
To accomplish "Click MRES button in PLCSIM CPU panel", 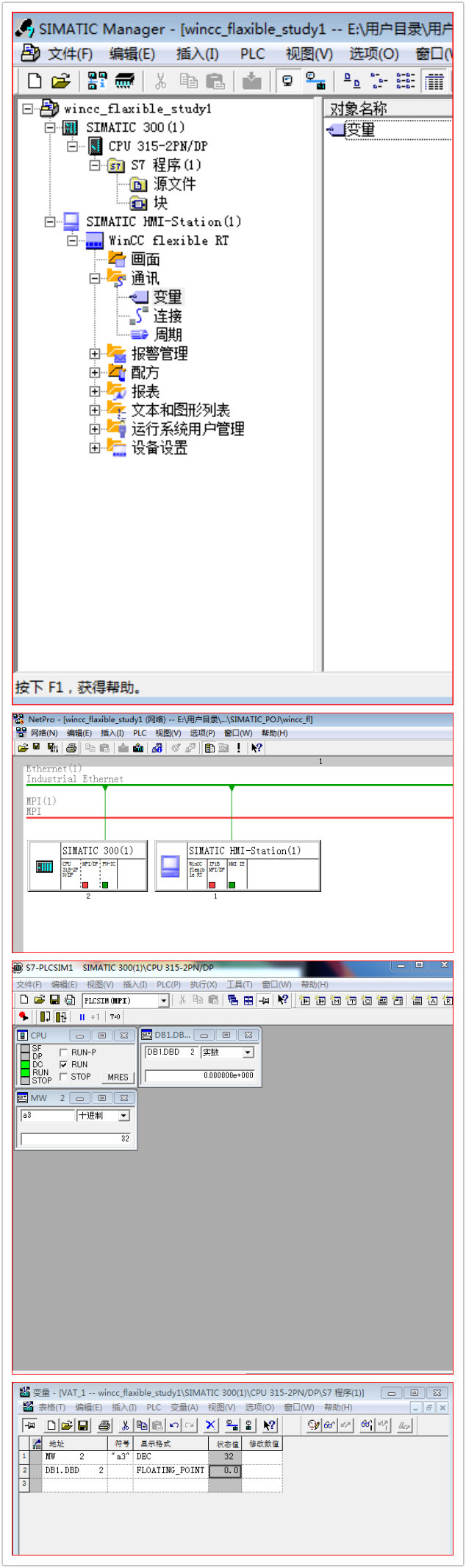I will (x=118, y=1077).
